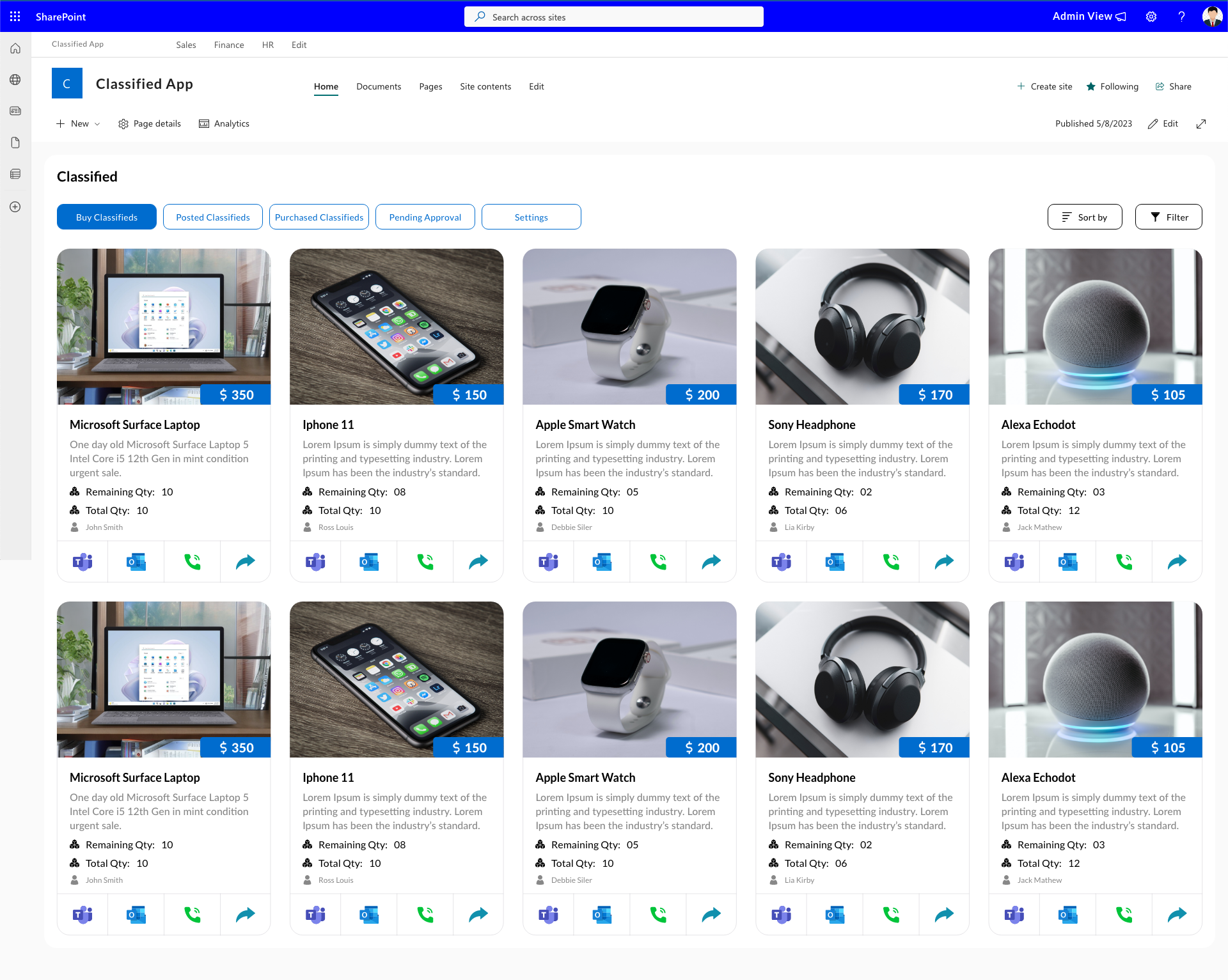Open Teams icon on first Apple Smart Watch card
The width and height of the screenshot is (1228, 980).
click(x=548, y=562)
